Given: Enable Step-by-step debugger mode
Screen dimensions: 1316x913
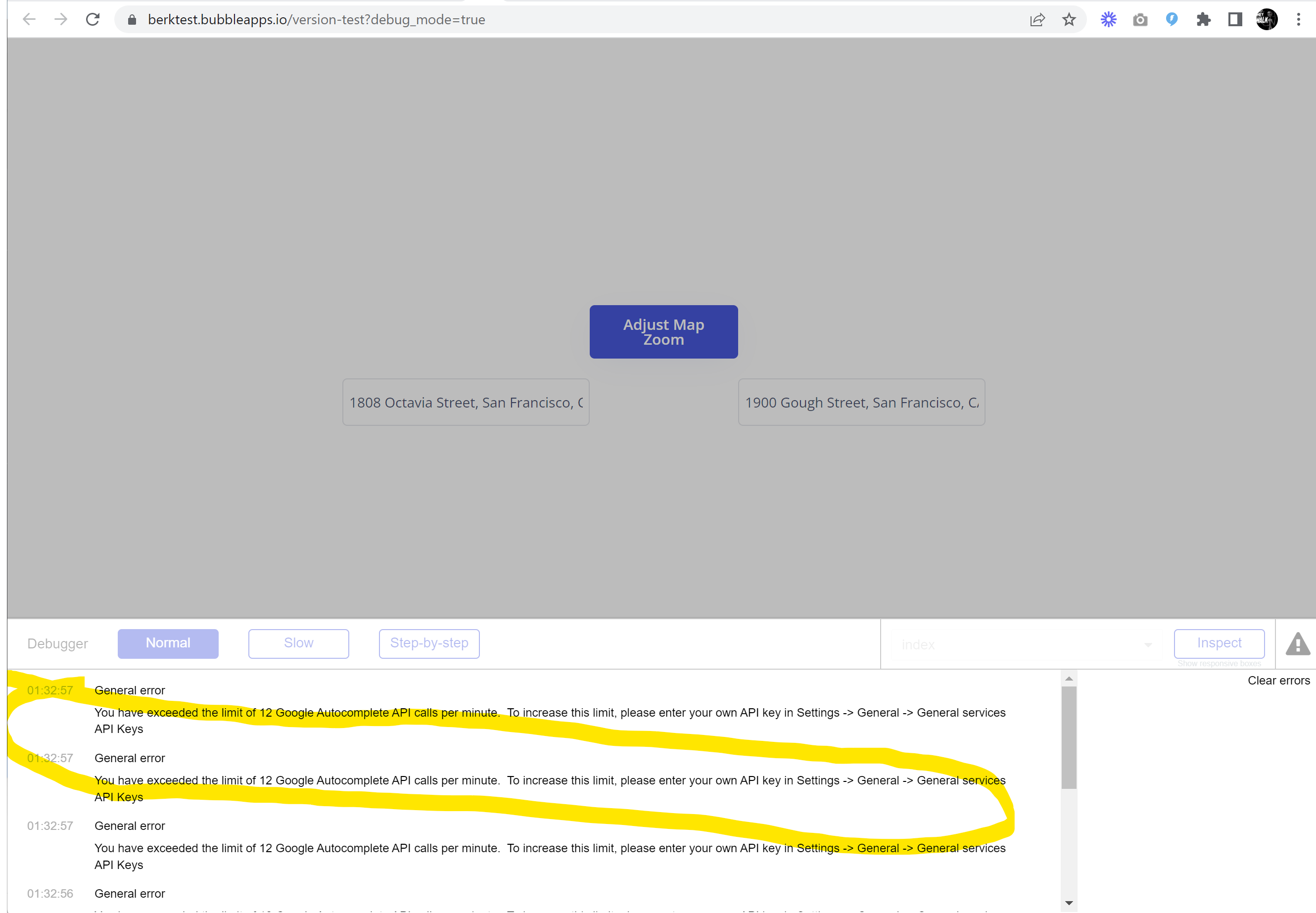Looking at the screenshot, I should click(x=428, y=643).
